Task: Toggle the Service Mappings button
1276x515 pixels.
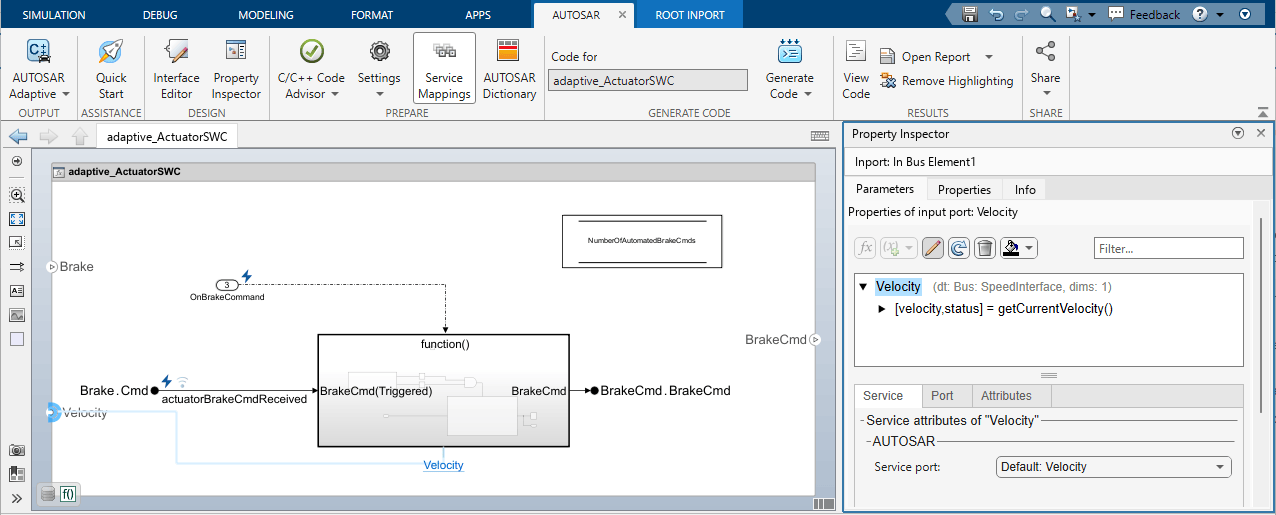Action: 444,69
